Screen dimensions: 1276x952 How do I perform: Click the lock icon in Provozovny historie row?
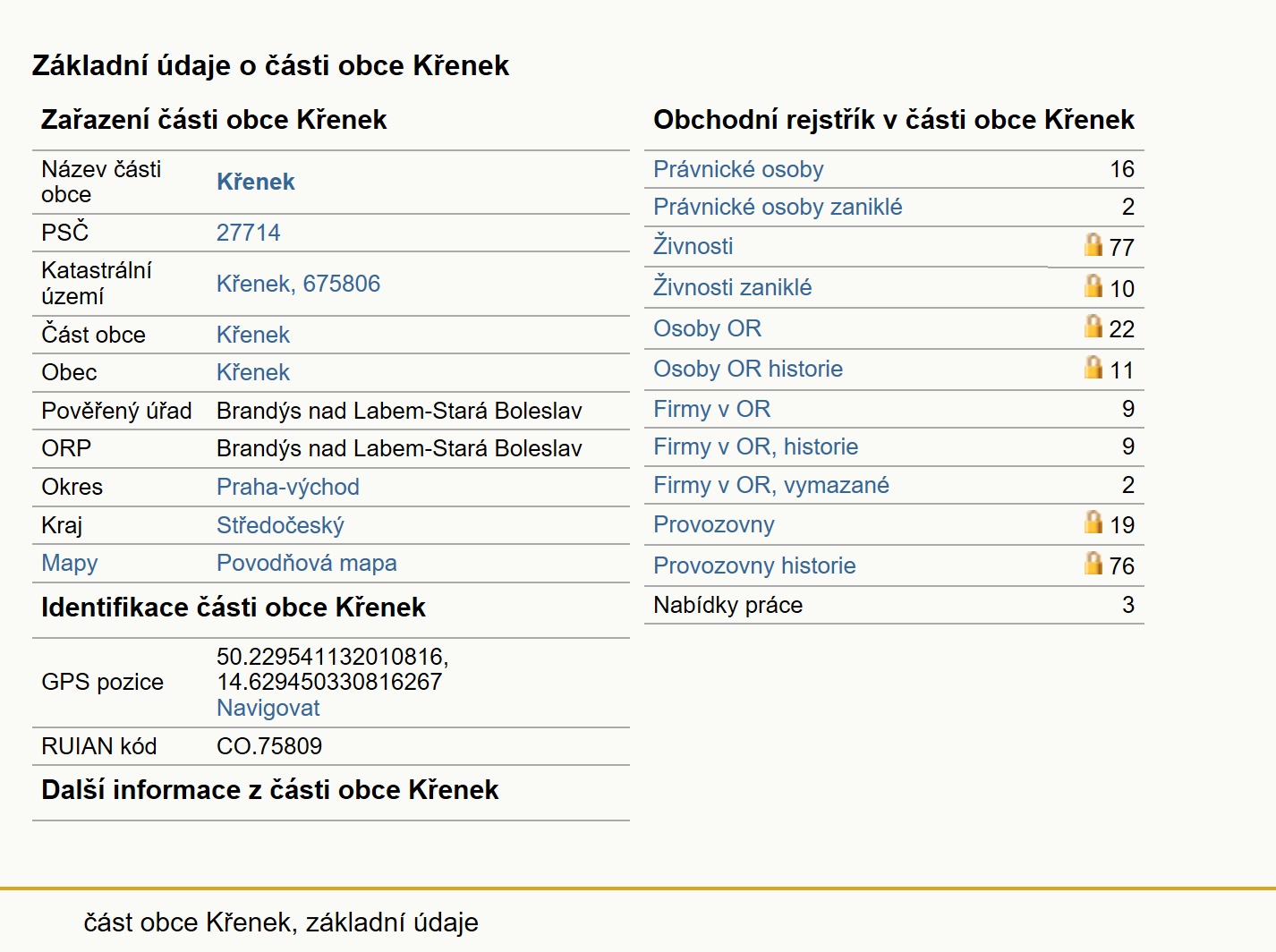pos(1093,563)
